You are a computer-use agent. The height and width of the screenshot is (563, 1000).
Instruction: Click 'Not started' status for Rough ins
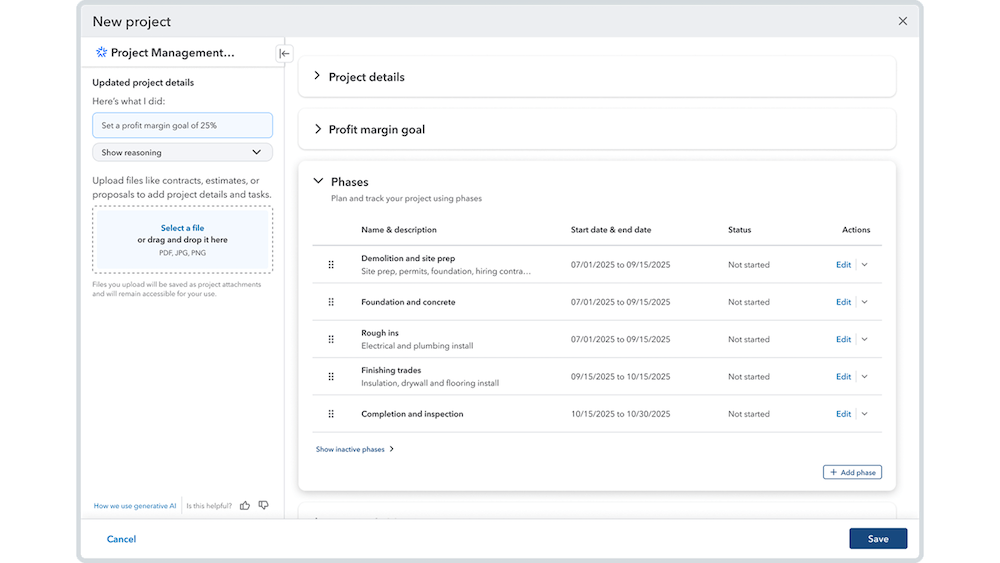[x=749, y=339]
